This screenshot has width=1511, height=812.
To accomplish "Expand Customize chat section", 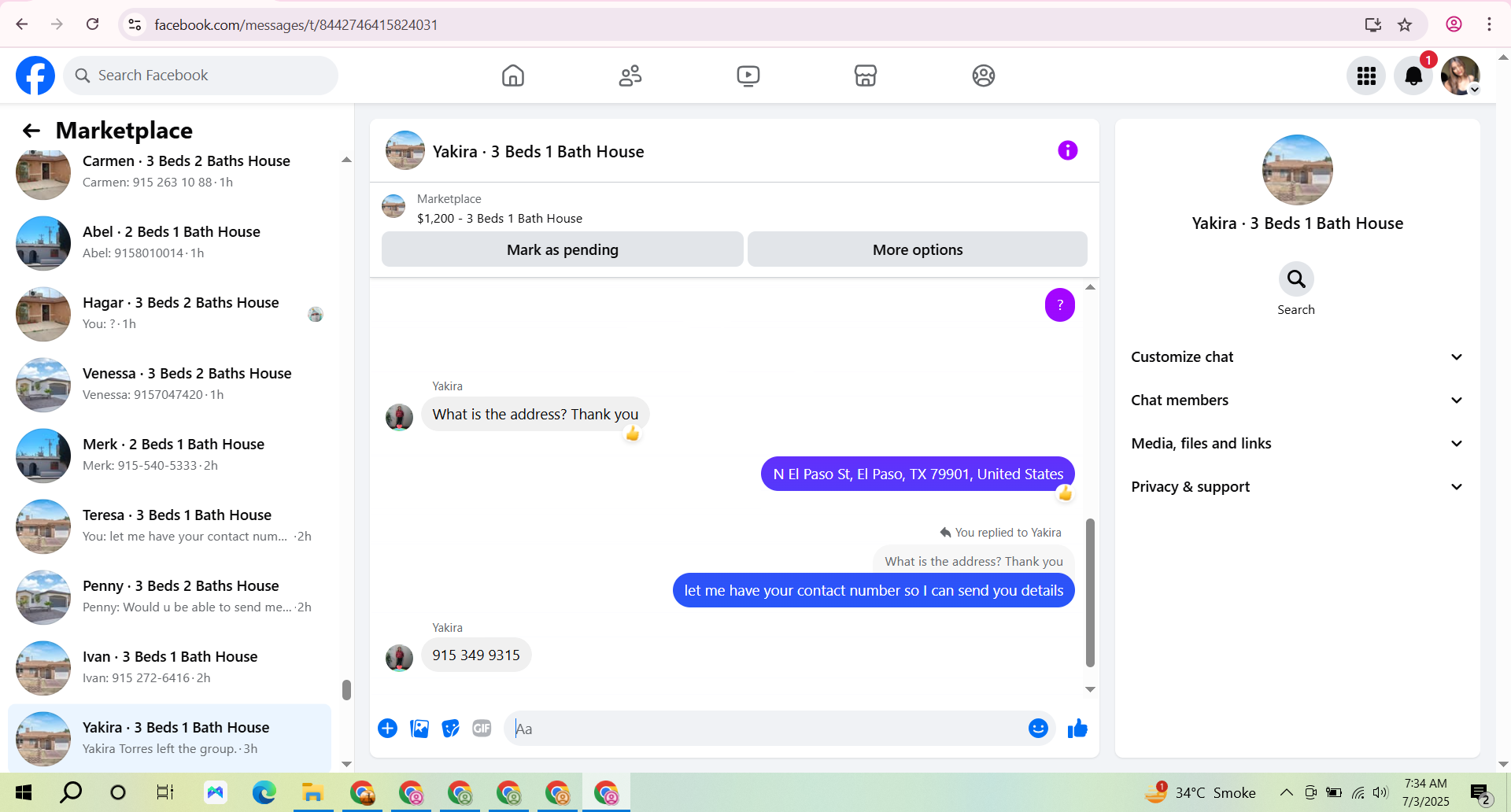I will 1296,357.
